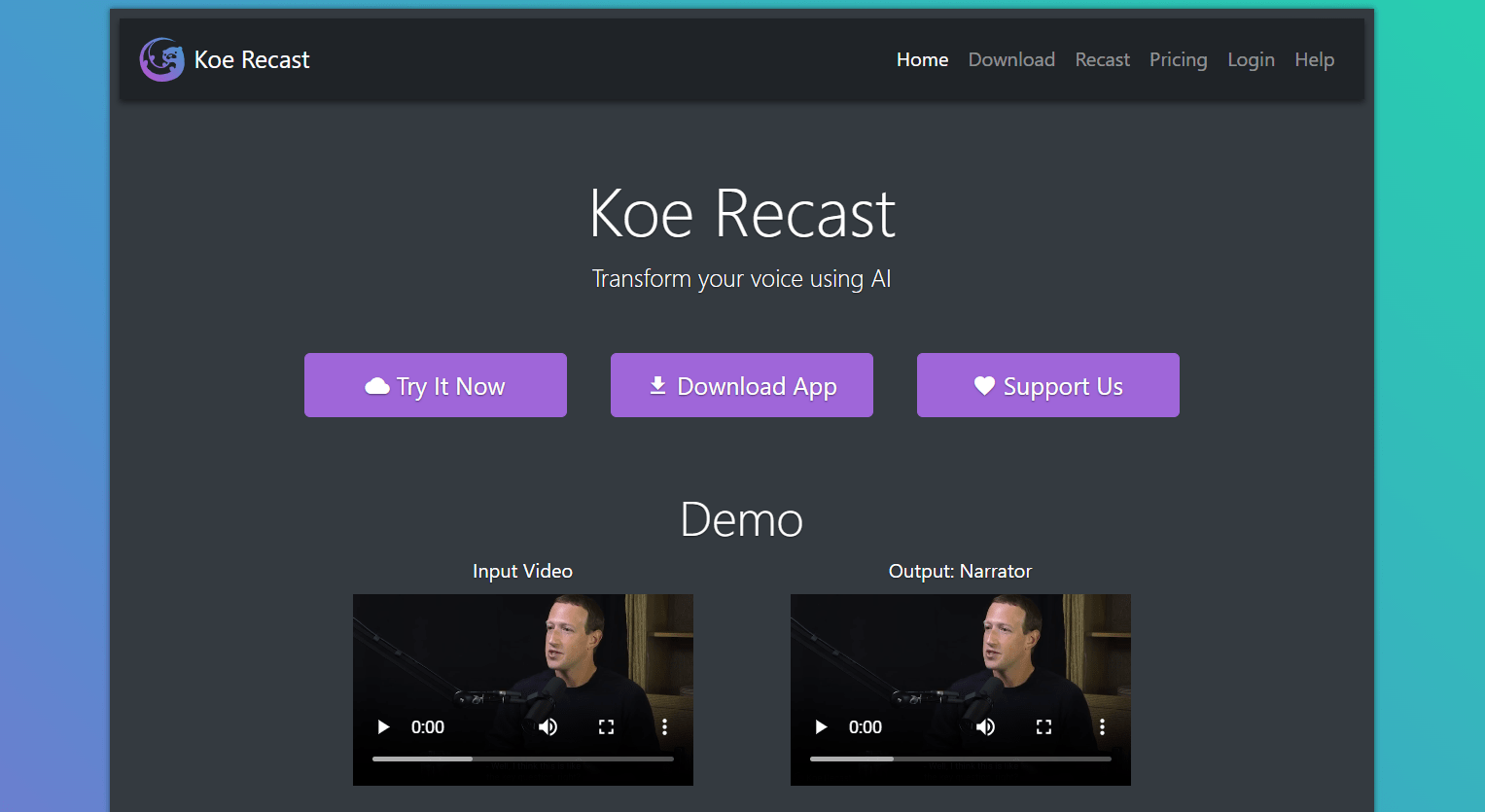Open the Download menu item
The width and height of the screenshot is (1485, 812).
pos(1011,59)
